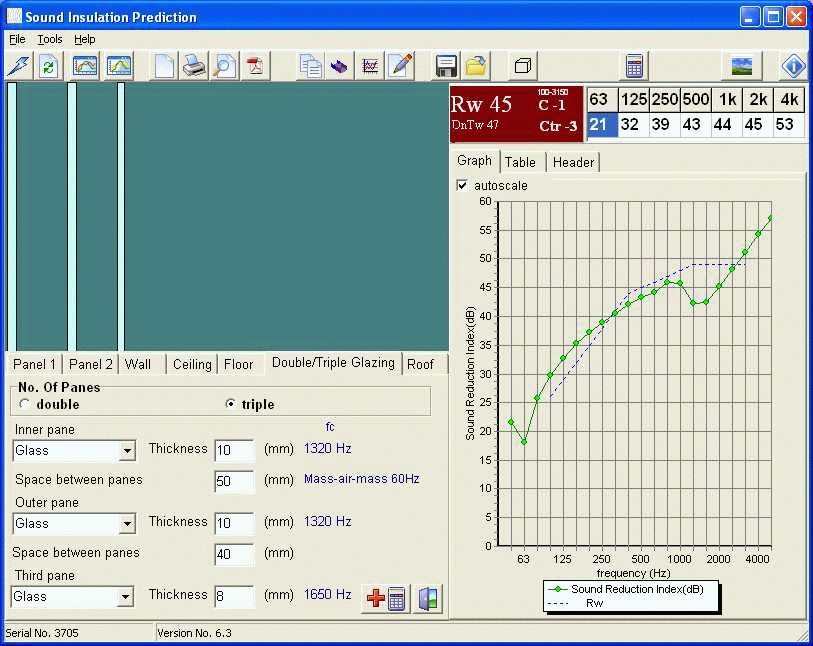Click the Rw dashed line legend entry
This screenshot has width=813, height=646.
point(576,603)
